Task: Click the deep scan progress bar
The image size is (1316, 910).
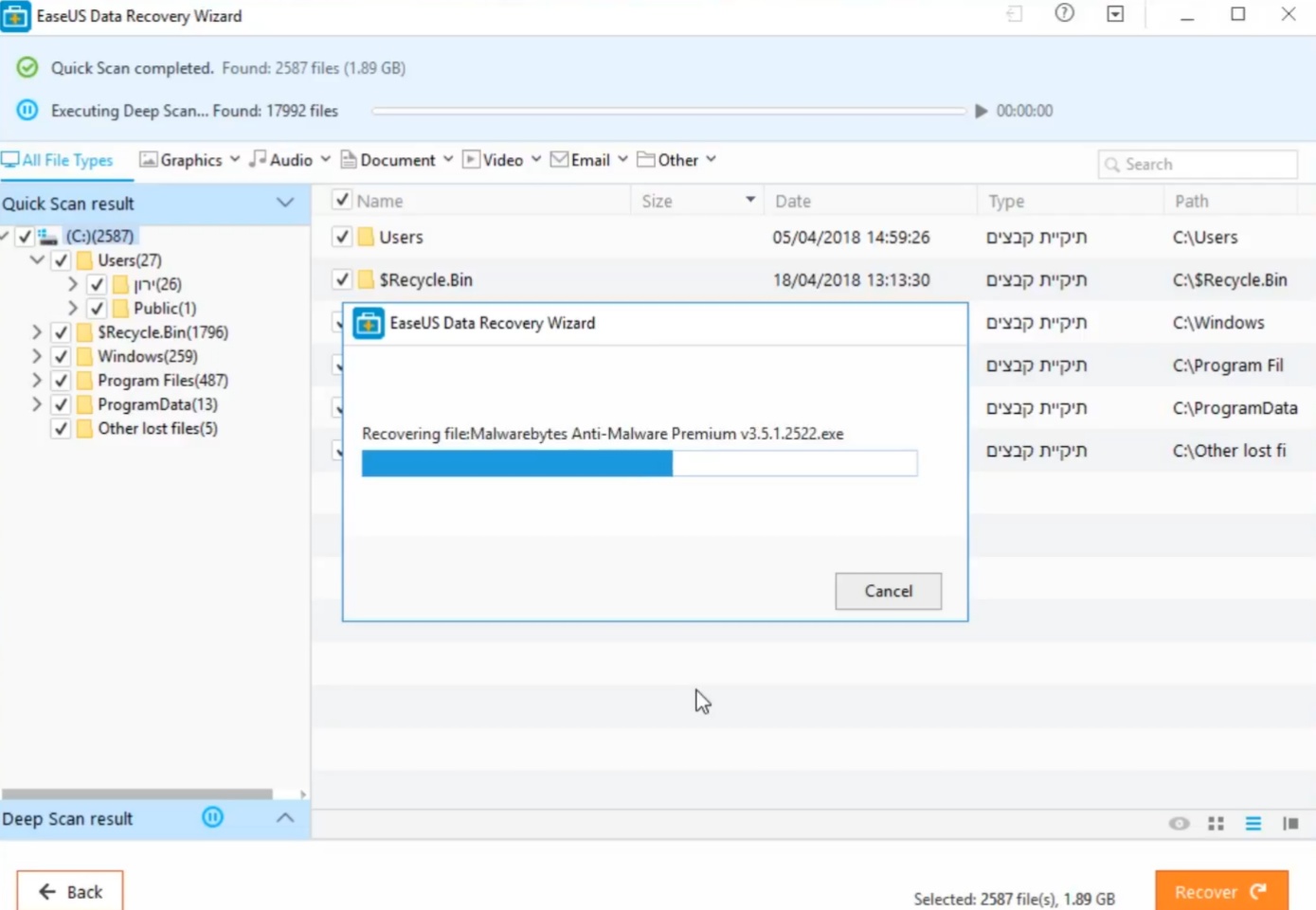Action: click(x=669, y=111)
